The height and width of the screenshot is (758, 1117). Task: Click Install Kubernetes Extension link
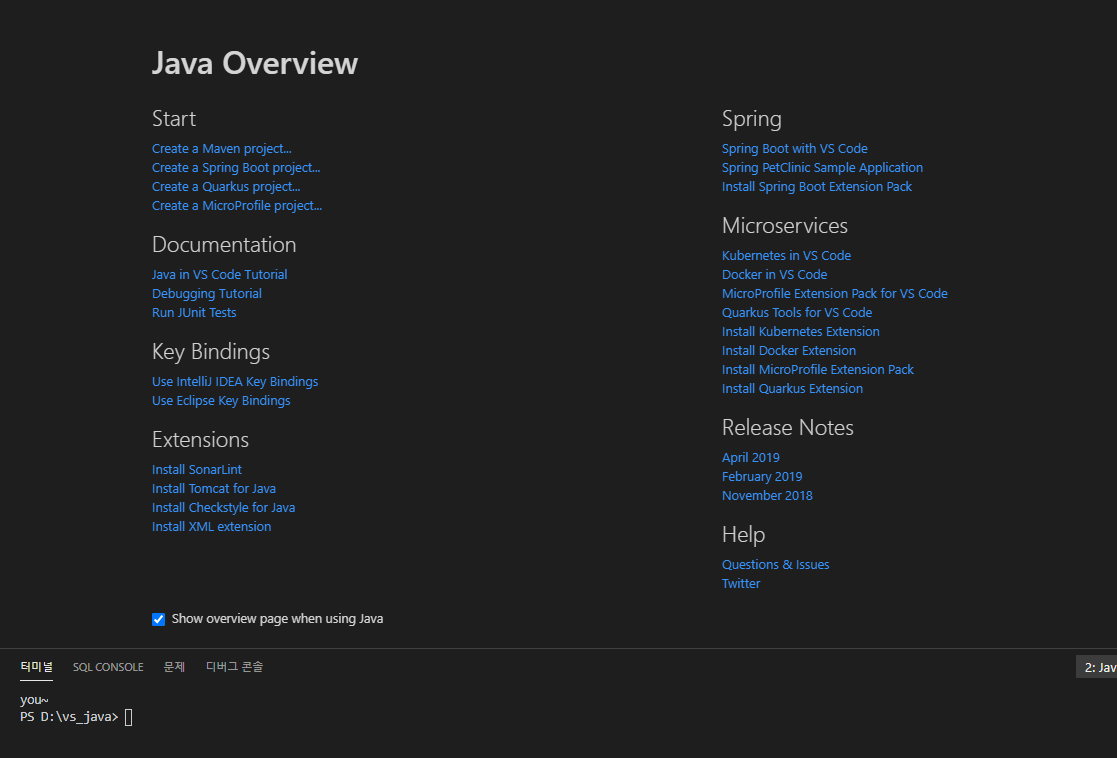point(801,332)
